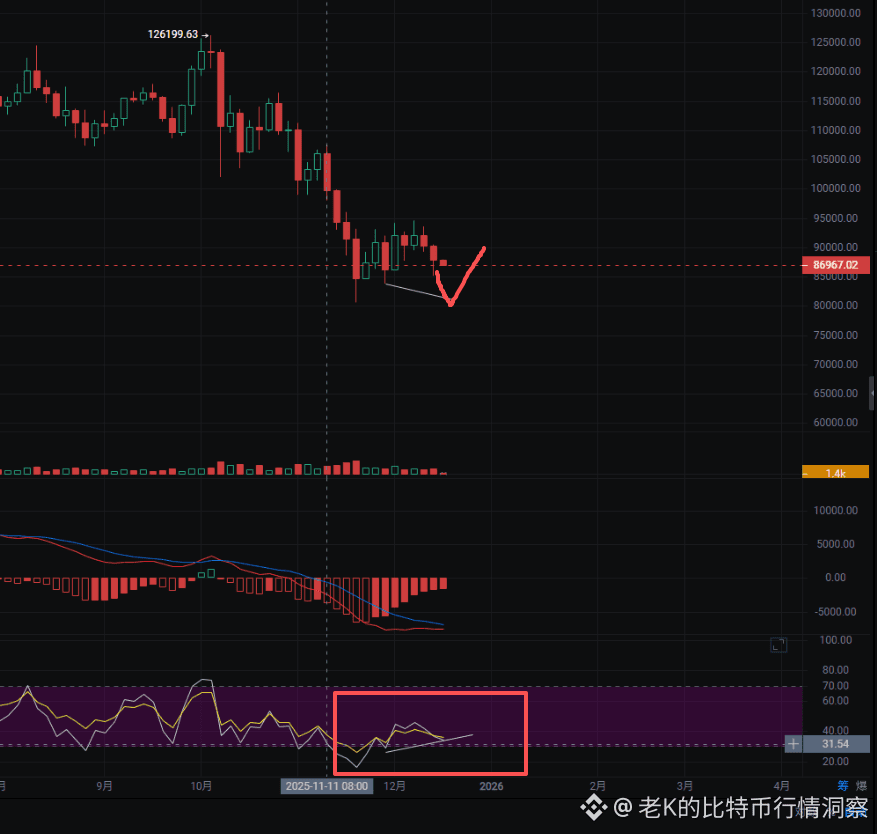Click the 10月 time axis label
Image resolution: width=877 pixels, height=834 pixels.
pos(201,786)
